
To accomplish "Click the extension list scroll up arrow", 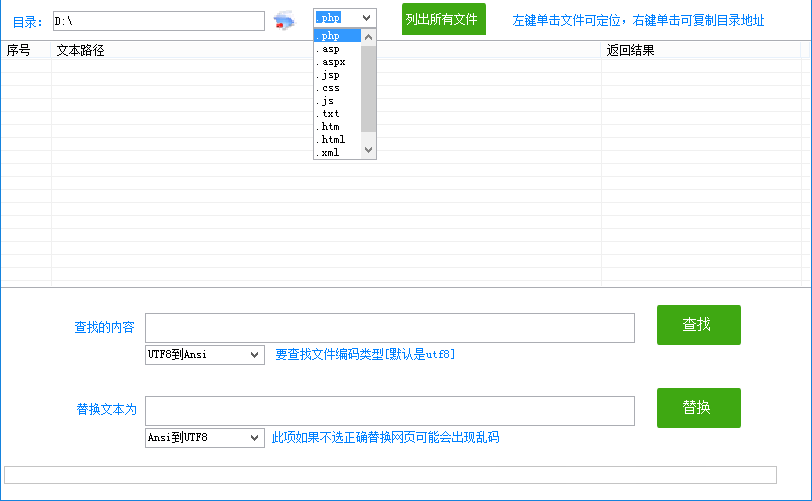I will [368, 37].
